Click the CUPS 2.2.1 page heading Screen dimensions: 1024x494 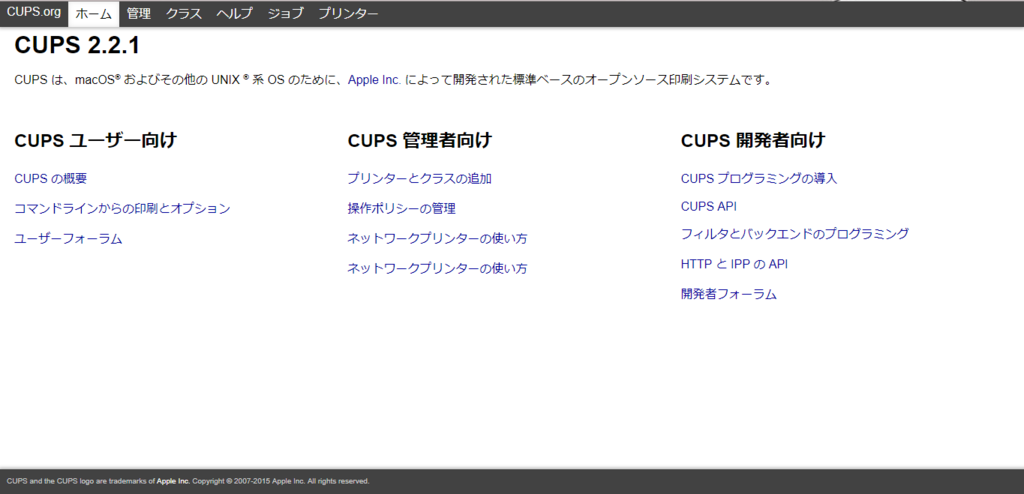pyautogui.click(x=76, y=46)
